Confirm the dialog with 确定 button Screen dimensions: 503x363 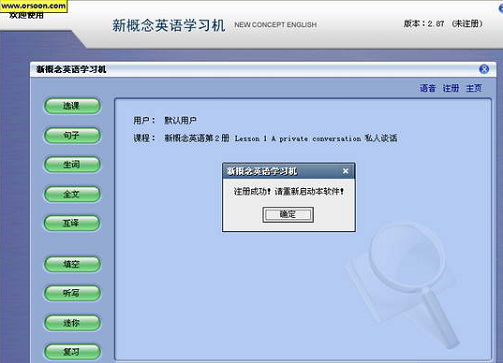click(288, 214)
